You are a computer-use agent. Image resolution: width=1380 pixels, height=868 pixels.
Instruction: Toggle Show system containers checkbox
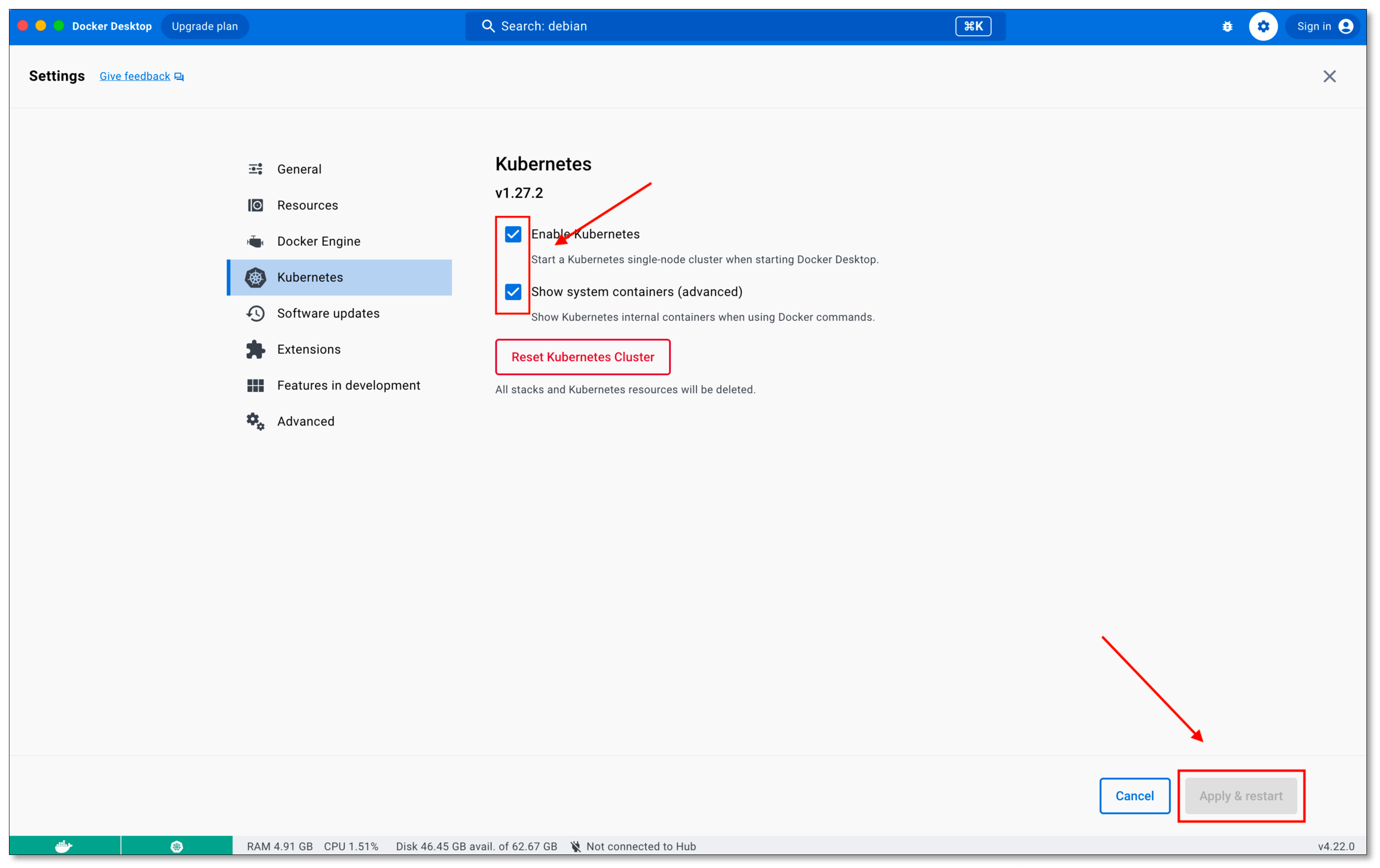pyautogui.click(x=513, y=292)
